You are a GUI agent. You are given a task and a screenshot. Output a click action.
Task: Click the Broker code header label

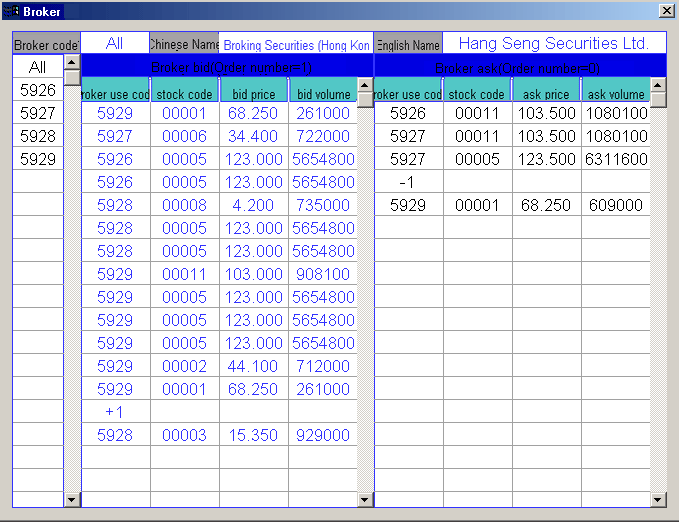pyautogui.click(x=46, y=43)
